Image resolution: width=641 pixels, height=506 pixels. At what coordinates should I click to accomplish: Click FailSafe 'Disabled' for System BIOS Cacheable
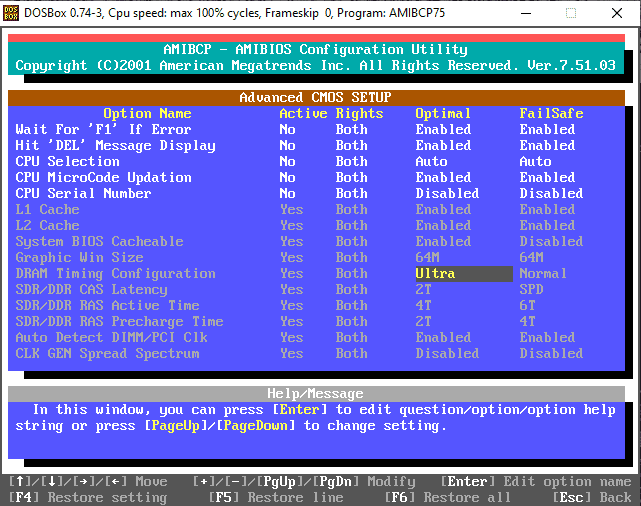click(551, 242)
